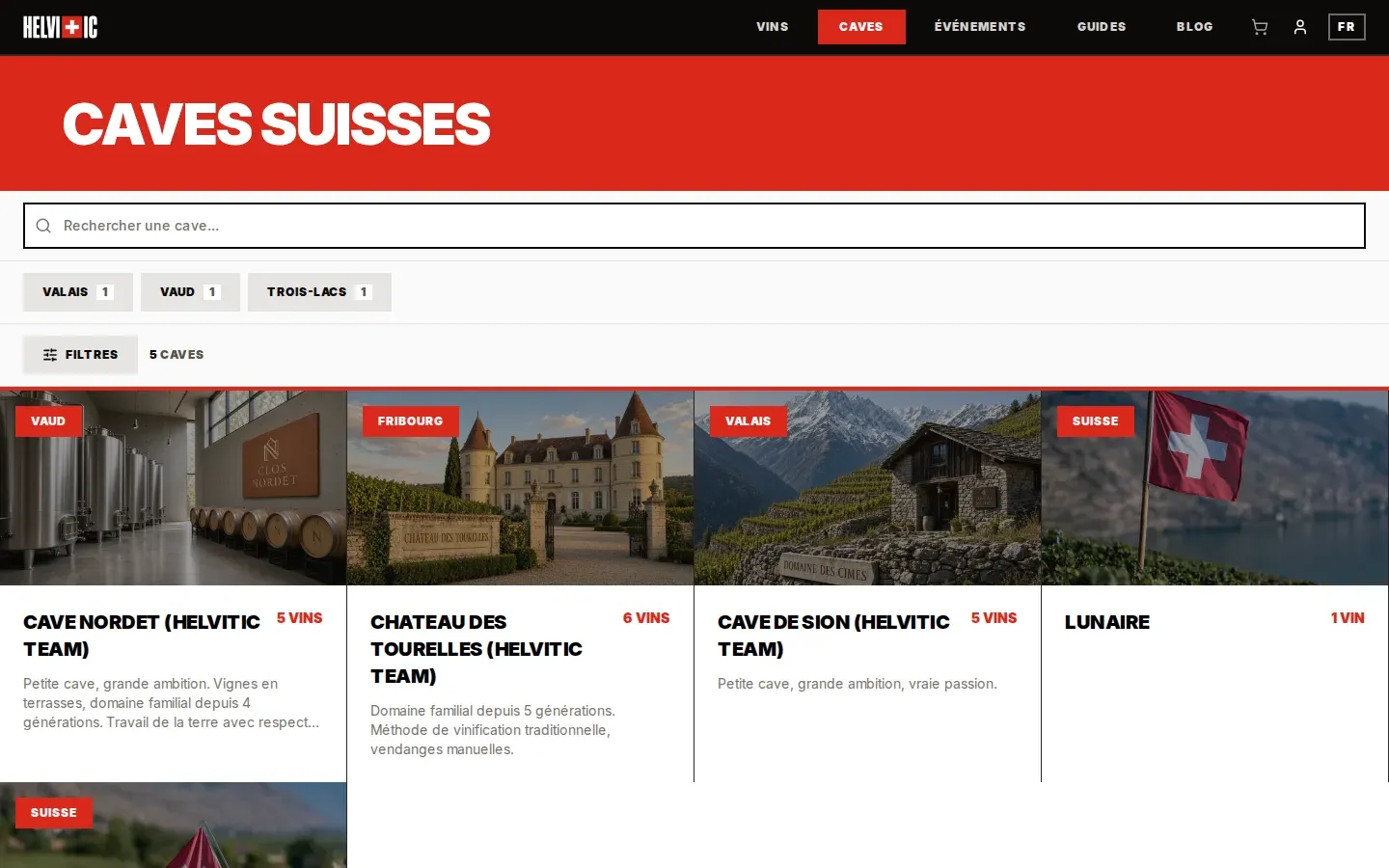Open Cave Nordet thumbnail image
The height and width of the screenshot is (868, 1389).
174,488
